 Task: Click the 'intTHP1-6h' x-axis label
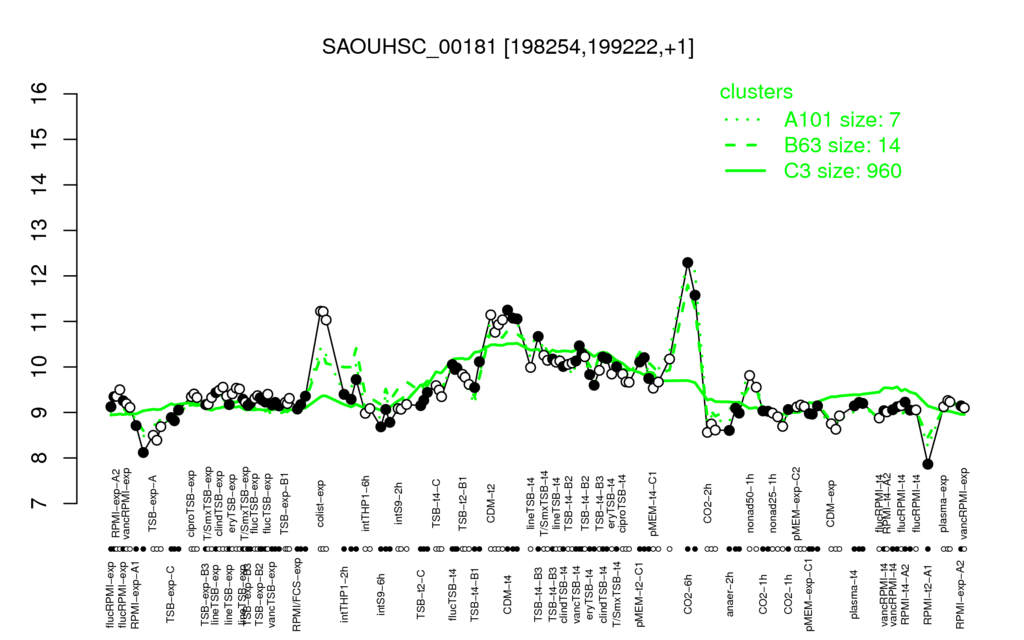[x=366, y=504]
